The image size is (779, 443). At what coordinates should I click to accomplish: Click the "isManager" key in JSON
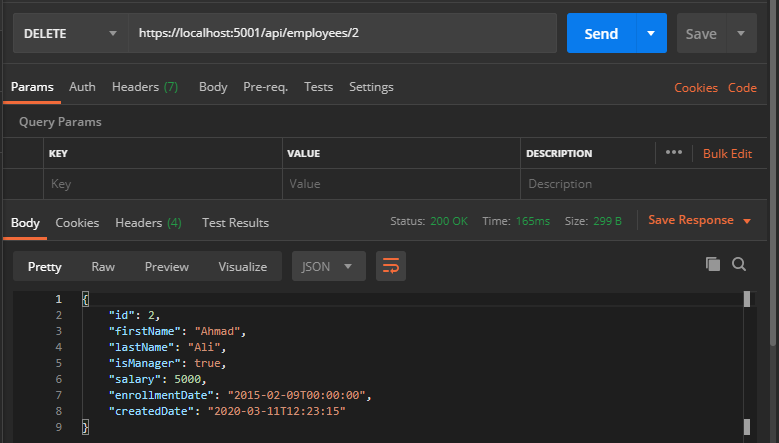coord(145,363)
